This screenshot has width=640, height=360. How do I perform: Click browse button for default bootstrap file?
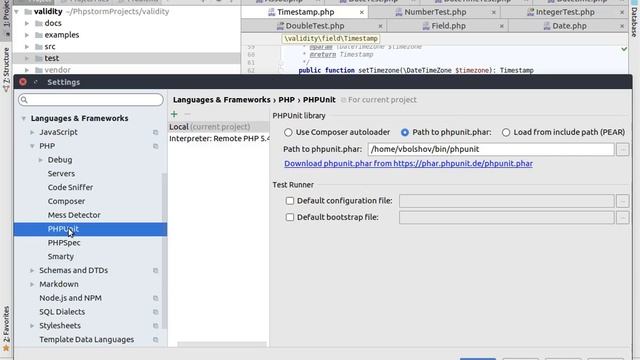pyautogui.click(x=622, y=218)
